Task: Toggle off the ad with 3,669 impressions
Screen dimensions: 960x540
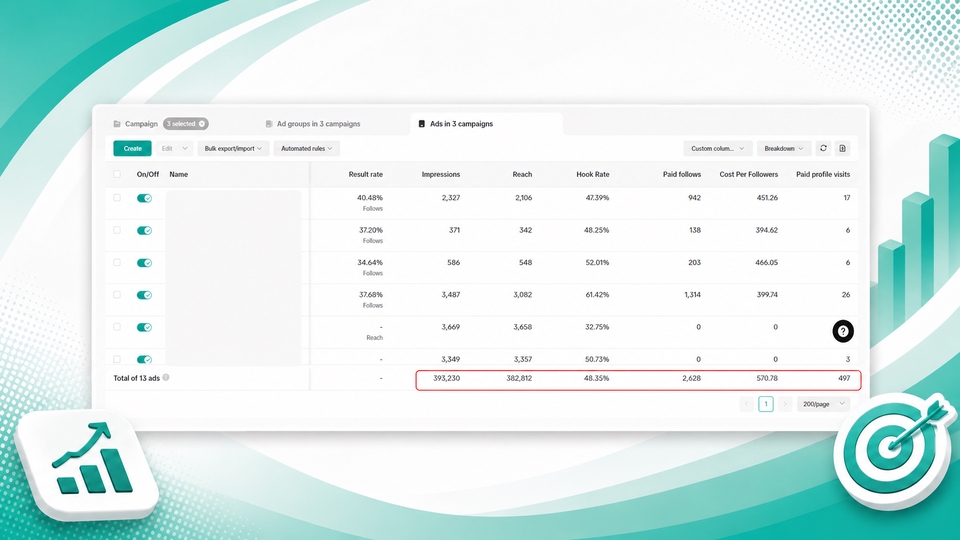Action: tap(144, 328)
